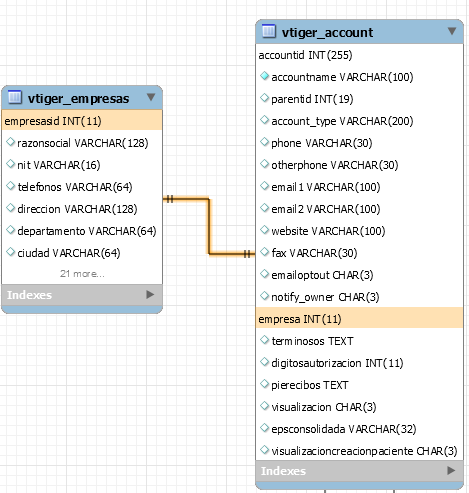Click the diamond icon beside razonsocial
The image size is (469, 493).
(x=11, y=142)
